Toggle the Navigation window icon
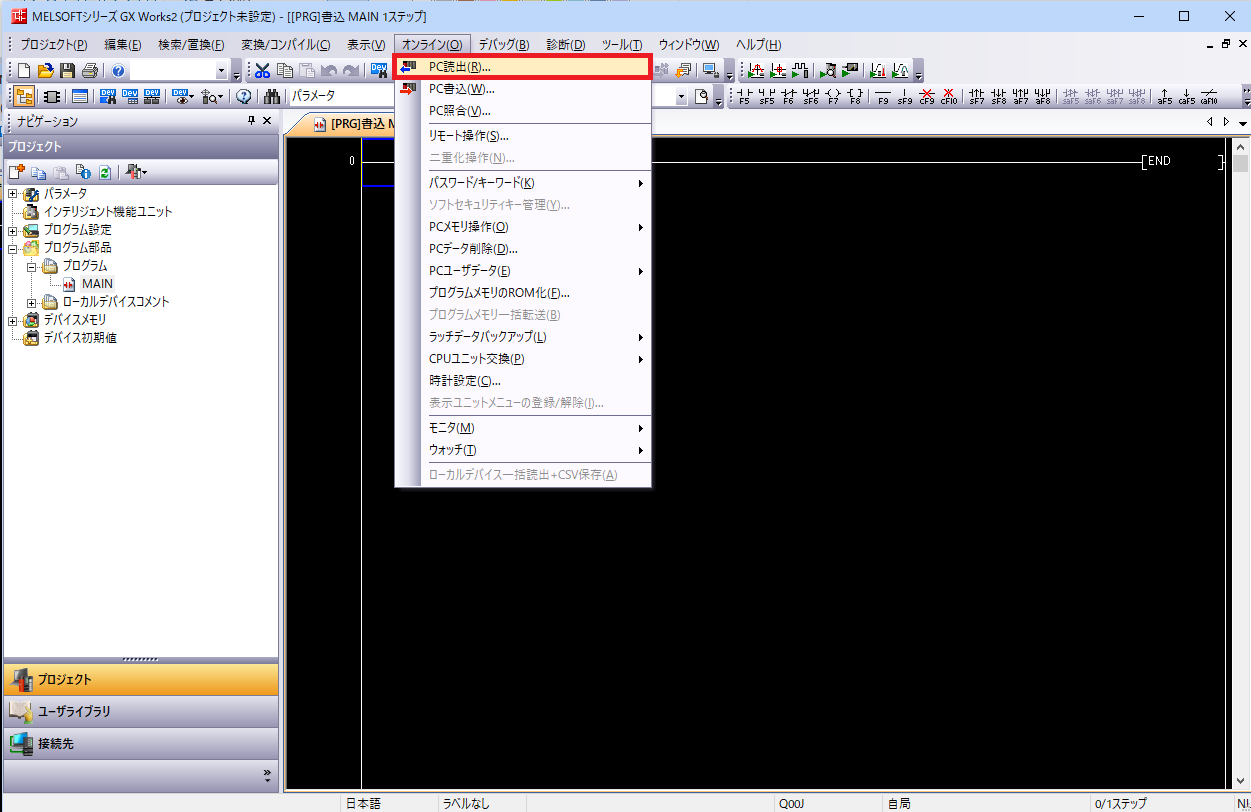The height and width of the screenshot is (812, 1251). [x=24, y=97]
